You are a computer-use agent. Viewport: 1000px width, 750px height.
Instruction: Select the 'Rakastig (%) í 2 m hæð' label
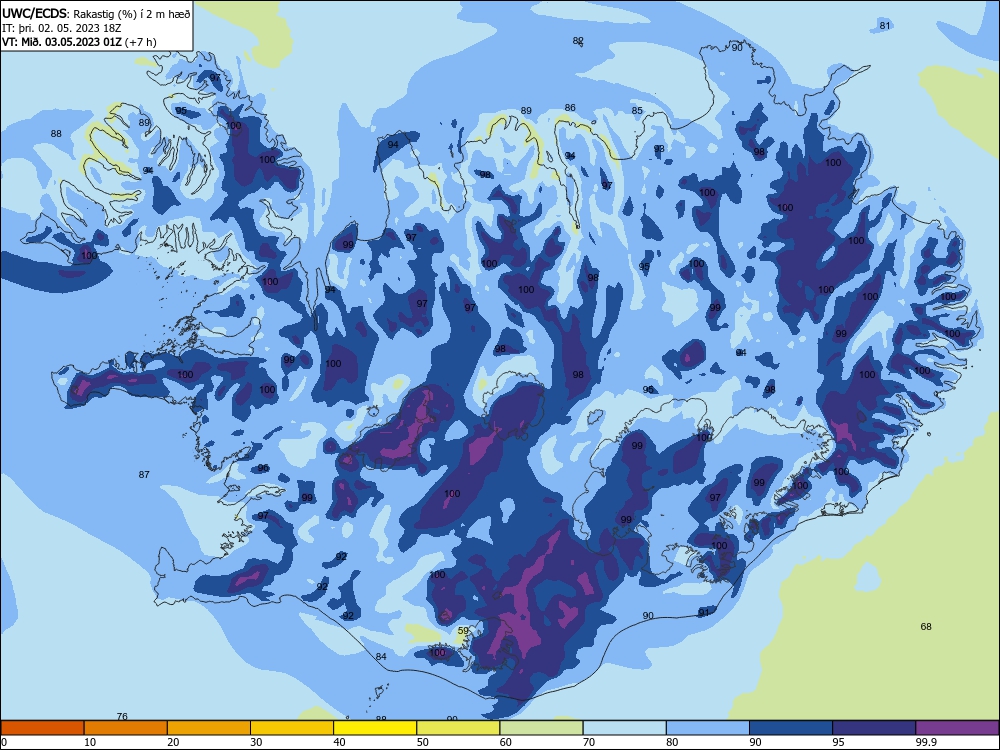[131, 14]
